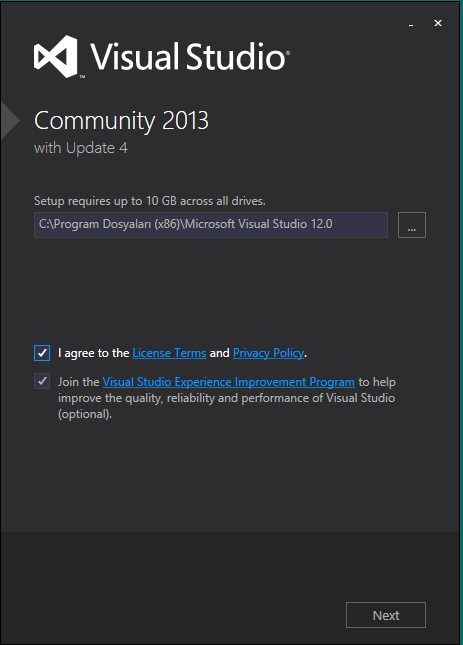Click the "with Update 4" subtitle
Image resolution: width=463 pixels, height=645 pixels.
click(81, 148)
